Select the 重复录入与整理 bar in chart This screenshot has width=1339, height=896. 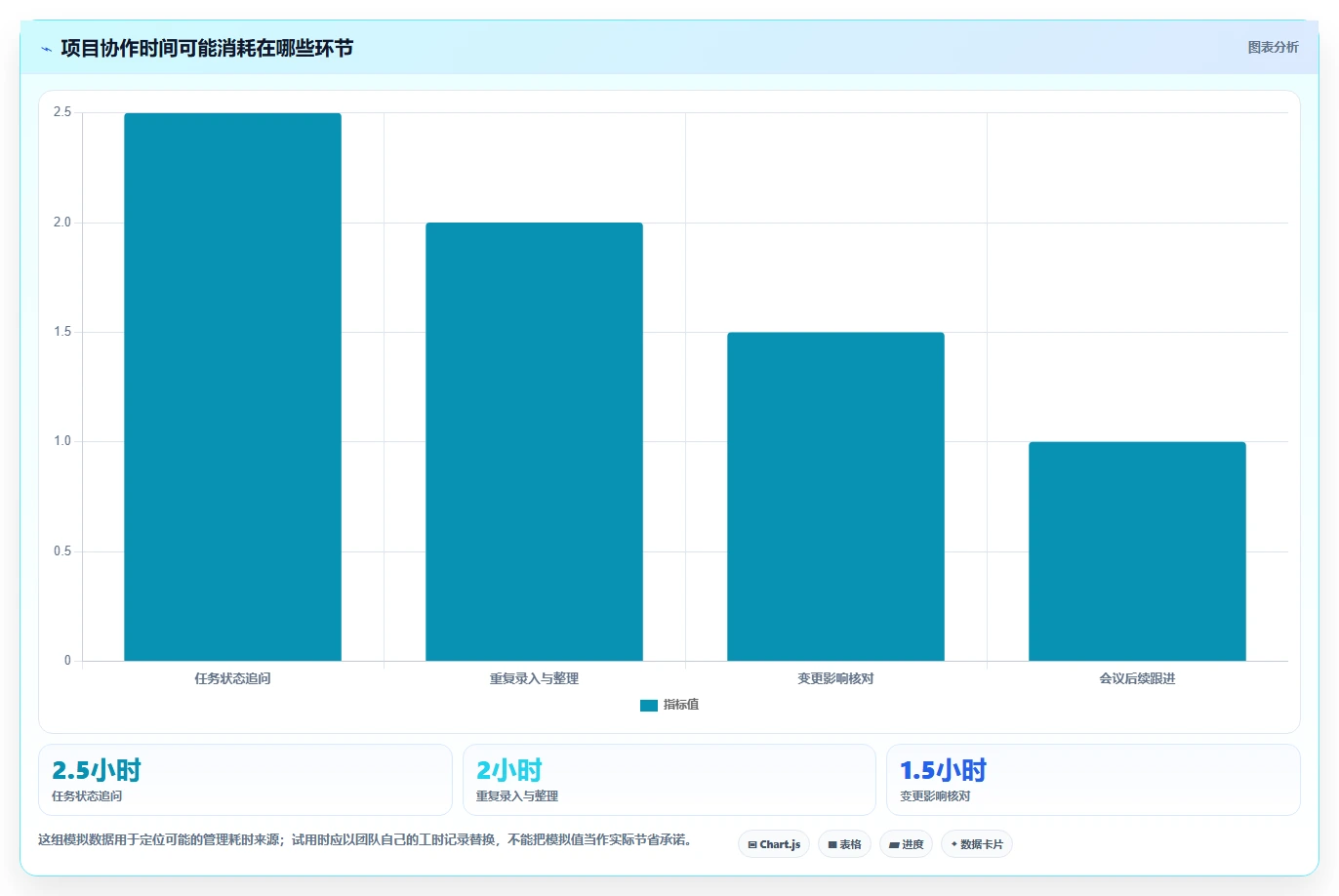tap(534, 441)
